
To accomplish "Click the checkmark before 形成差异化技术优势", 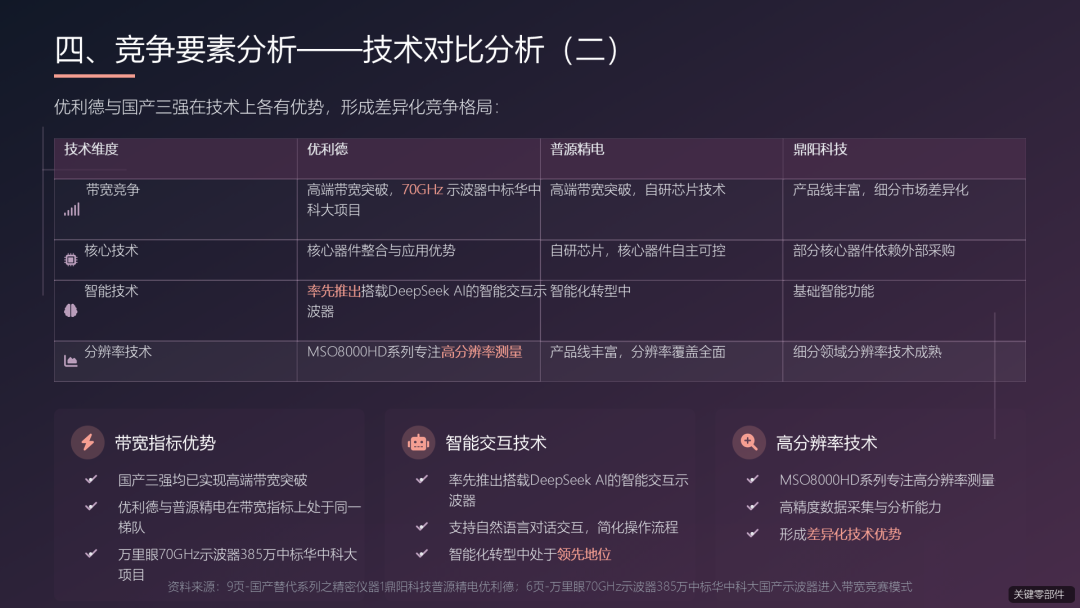I will point(752,533).
